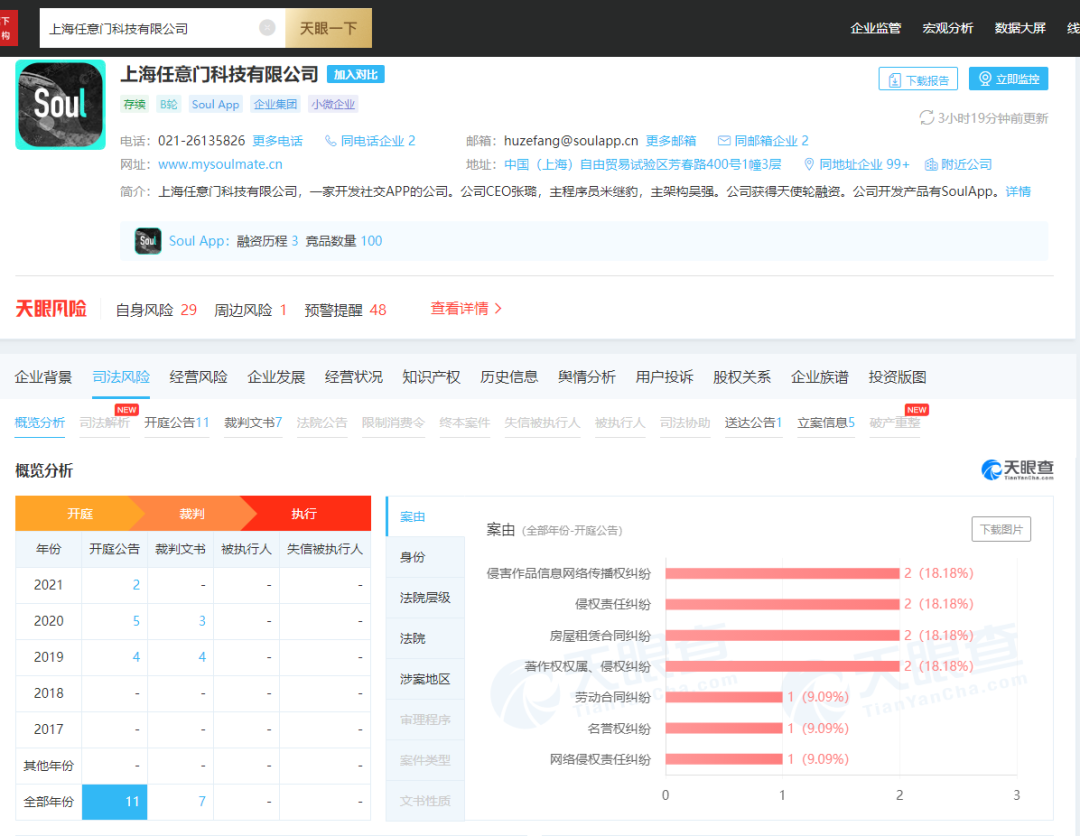Click the 加入对比 button

[355, 74]
